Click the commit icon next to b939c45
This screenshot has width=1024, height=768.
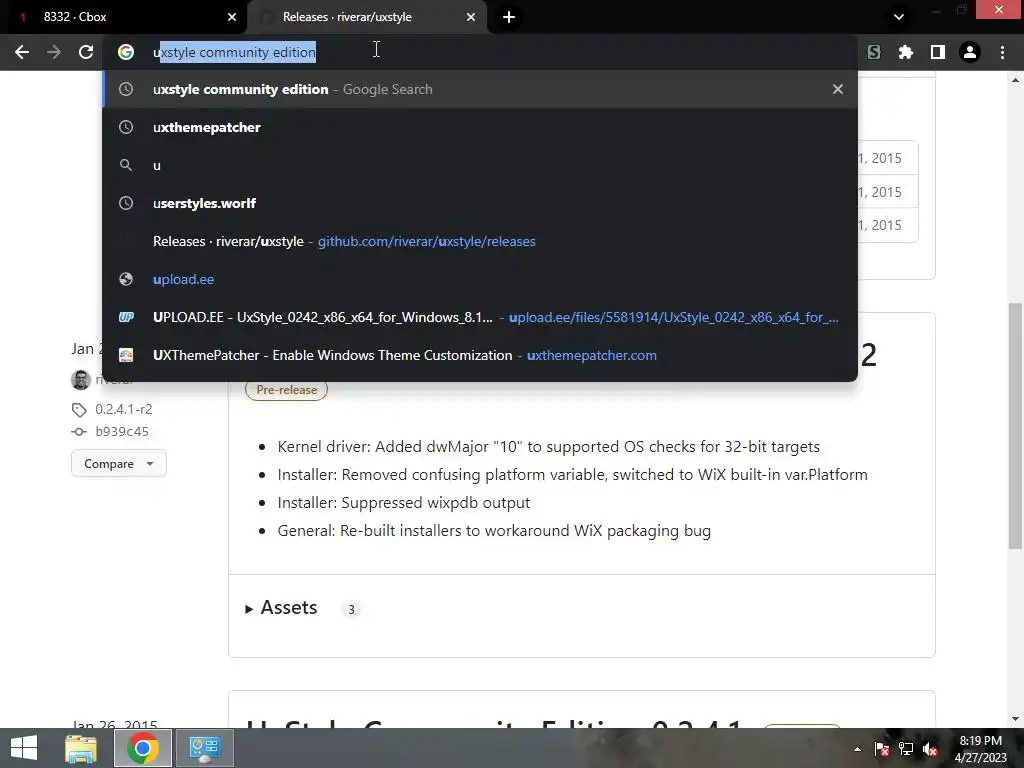pyautogui.click(x=79, y=432)
